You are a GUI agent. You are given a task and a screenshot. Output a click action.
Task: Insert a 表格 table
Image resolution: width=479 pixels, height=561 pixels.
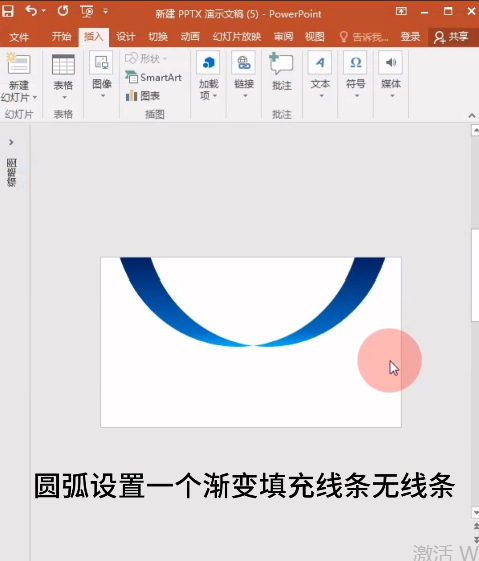pos(63,77)
